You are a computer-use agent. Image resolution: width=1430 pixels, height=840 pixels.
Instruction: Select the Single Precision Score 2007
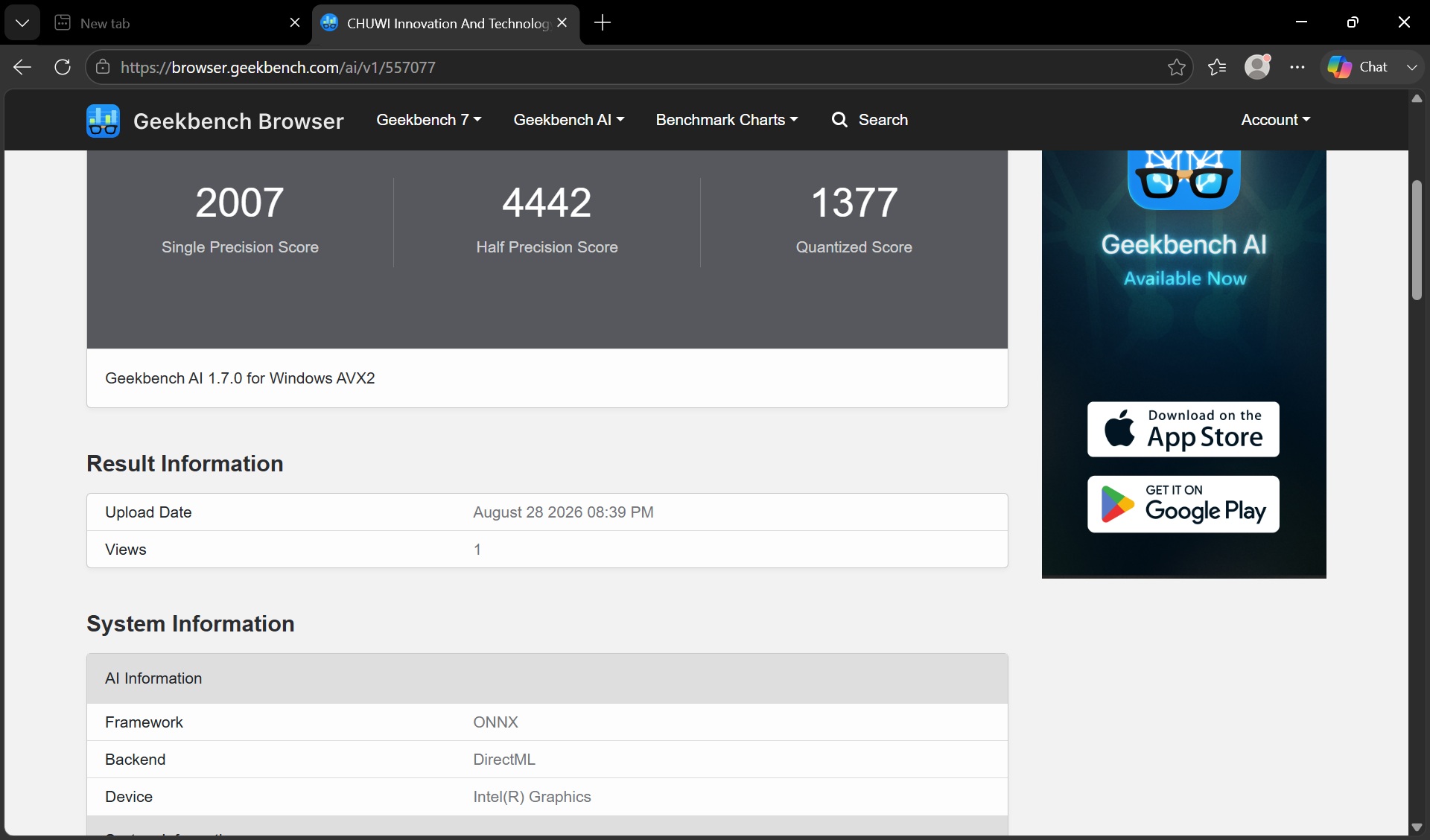pos(240,203)
